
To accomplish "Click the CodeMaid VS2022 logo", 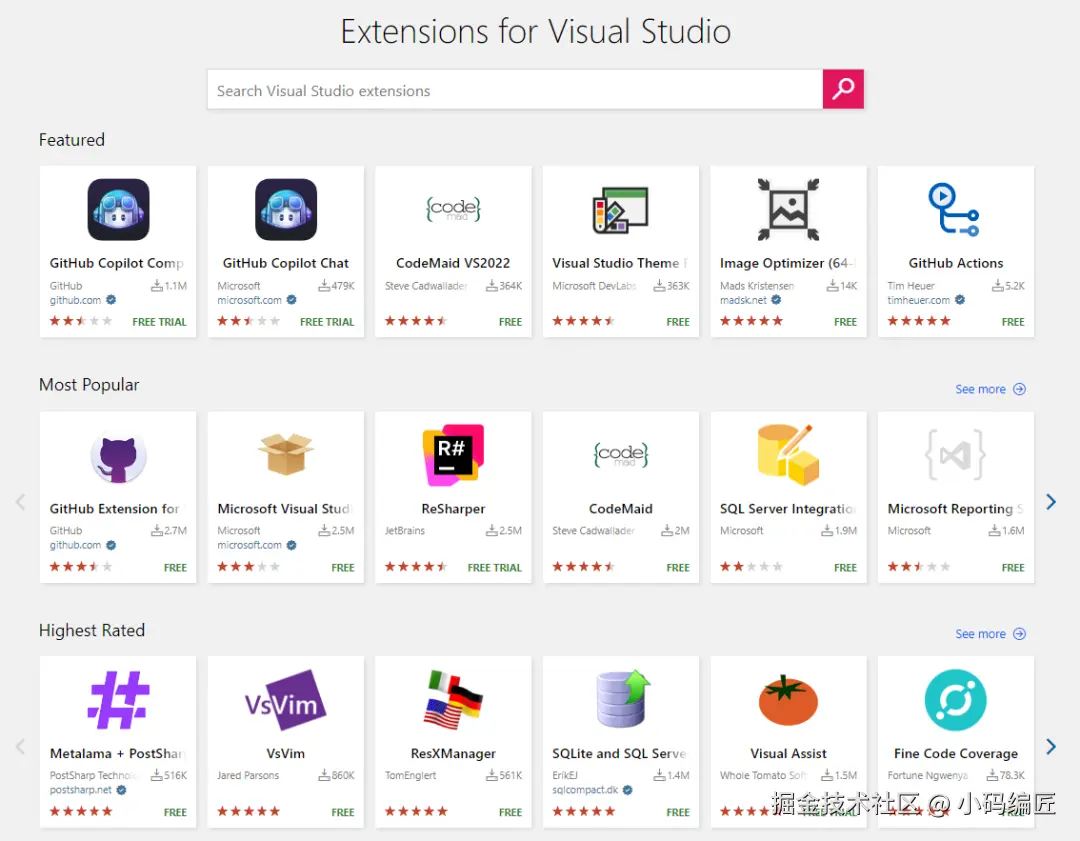I will point(453,209).
